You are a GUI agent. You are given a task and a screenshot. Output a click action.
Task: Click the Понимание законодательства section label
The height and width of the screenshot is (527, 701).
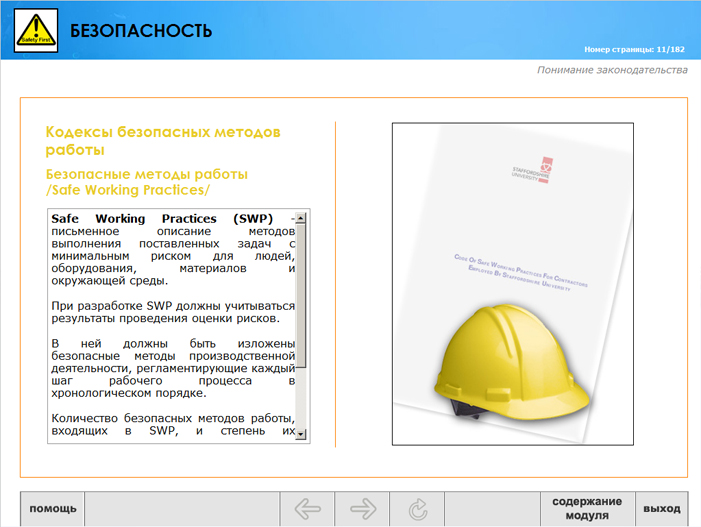(x=612, y=70)
